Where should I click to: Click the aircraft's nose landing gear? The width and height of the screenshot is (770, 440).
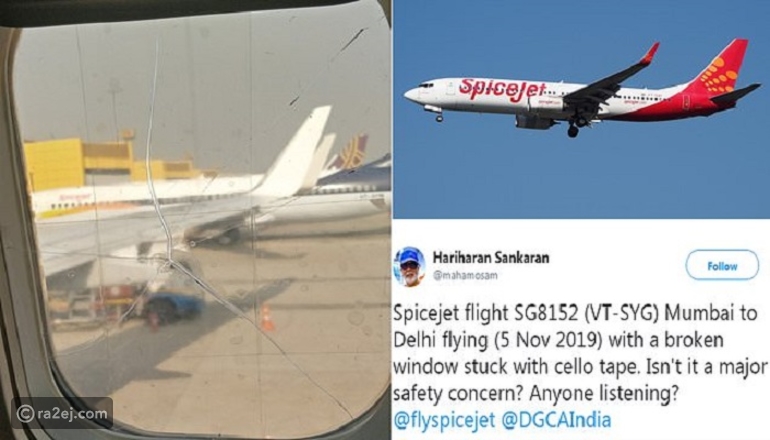[x=439, y=117]
